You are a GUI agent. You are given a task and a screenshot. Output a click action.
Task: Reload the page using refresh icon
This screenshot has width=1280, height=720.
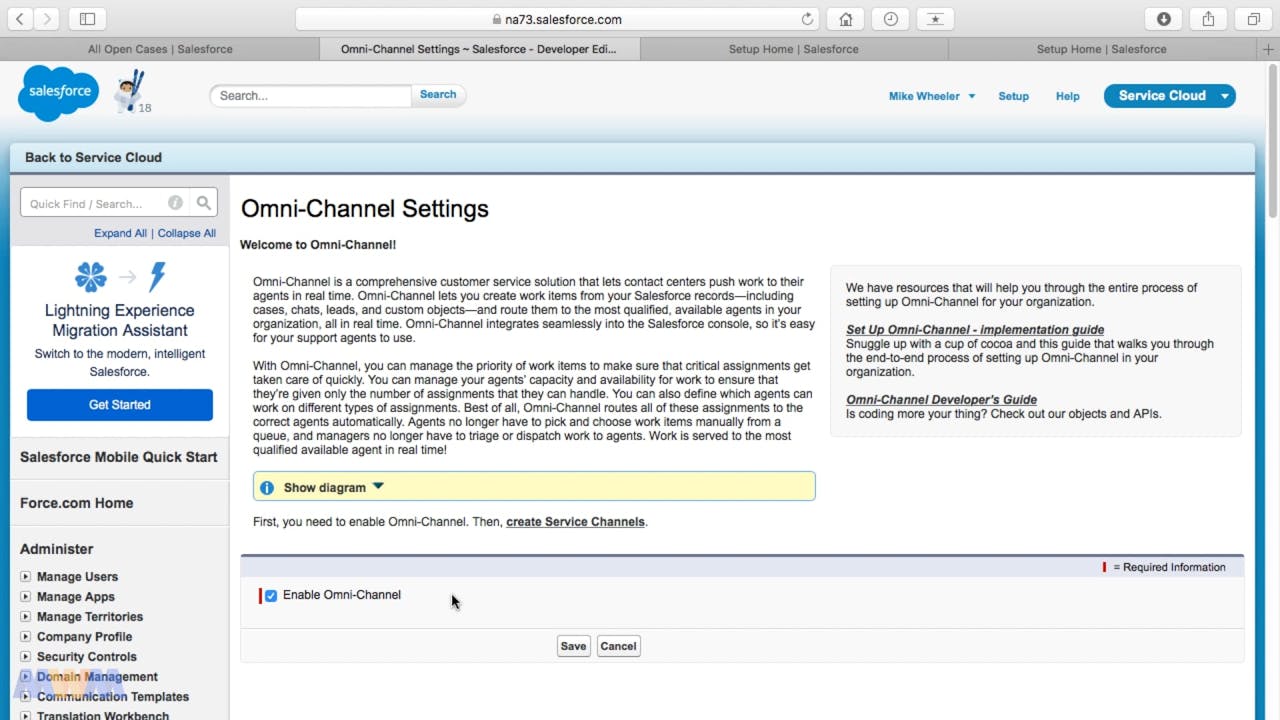pos(807,19)
